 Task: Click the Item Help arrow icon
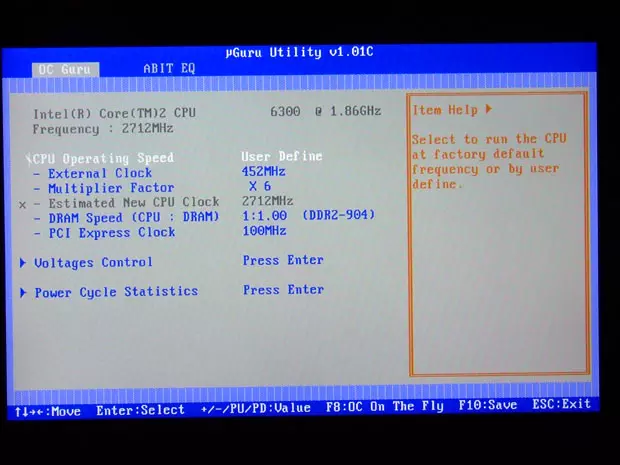click(489, 109)
